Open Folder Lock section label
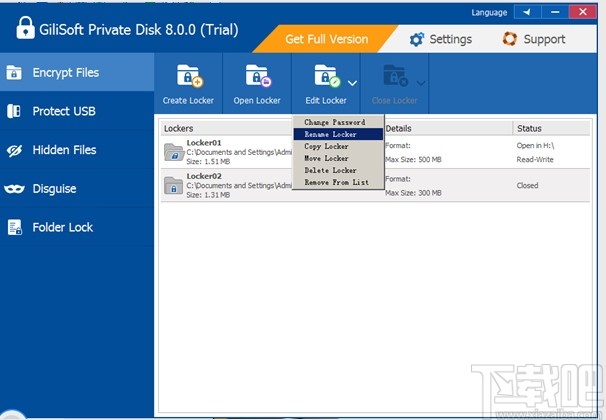This screenshot has height=420, width=606. point(63,227)
